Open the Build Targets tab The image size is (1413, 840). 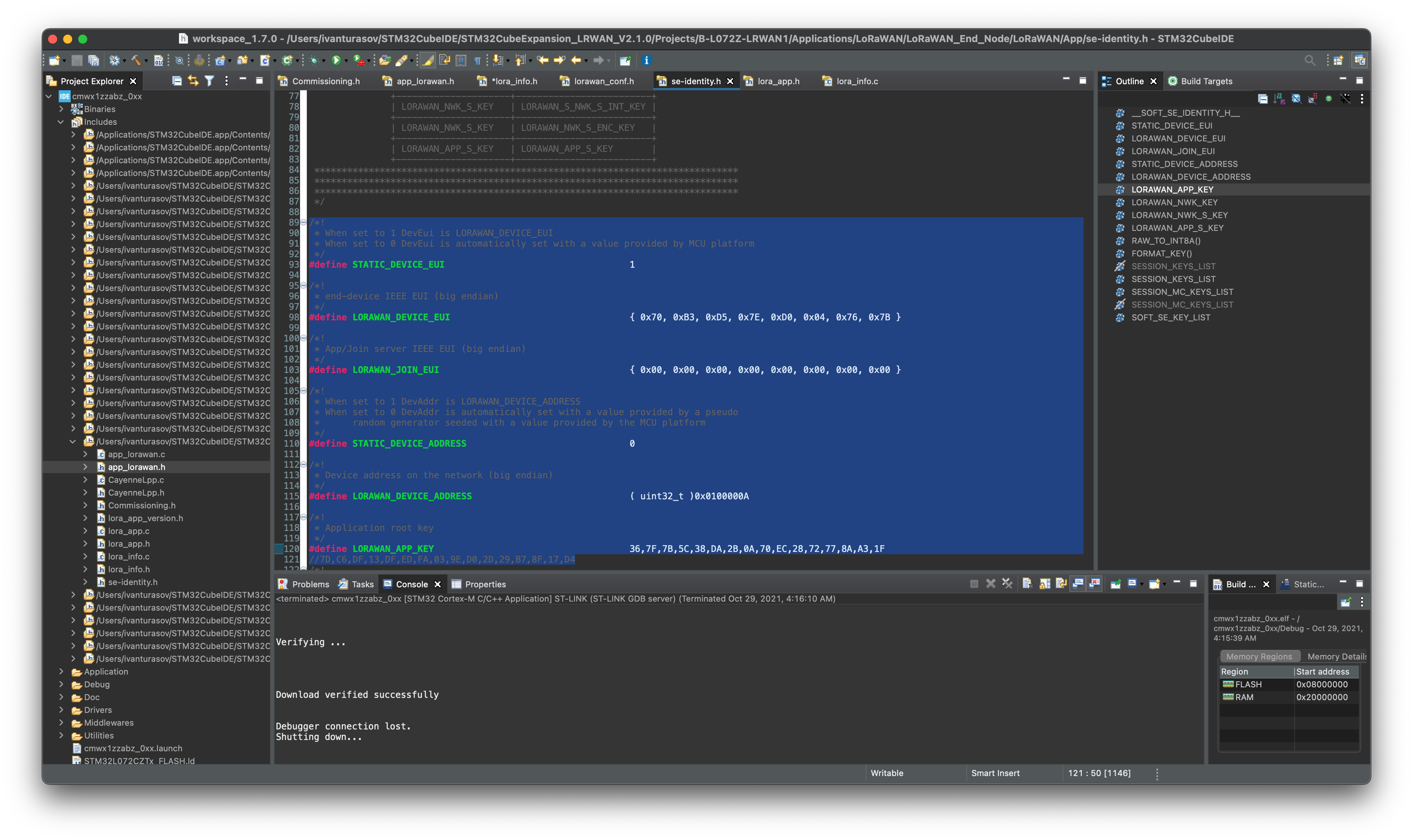click(1200, 82)
